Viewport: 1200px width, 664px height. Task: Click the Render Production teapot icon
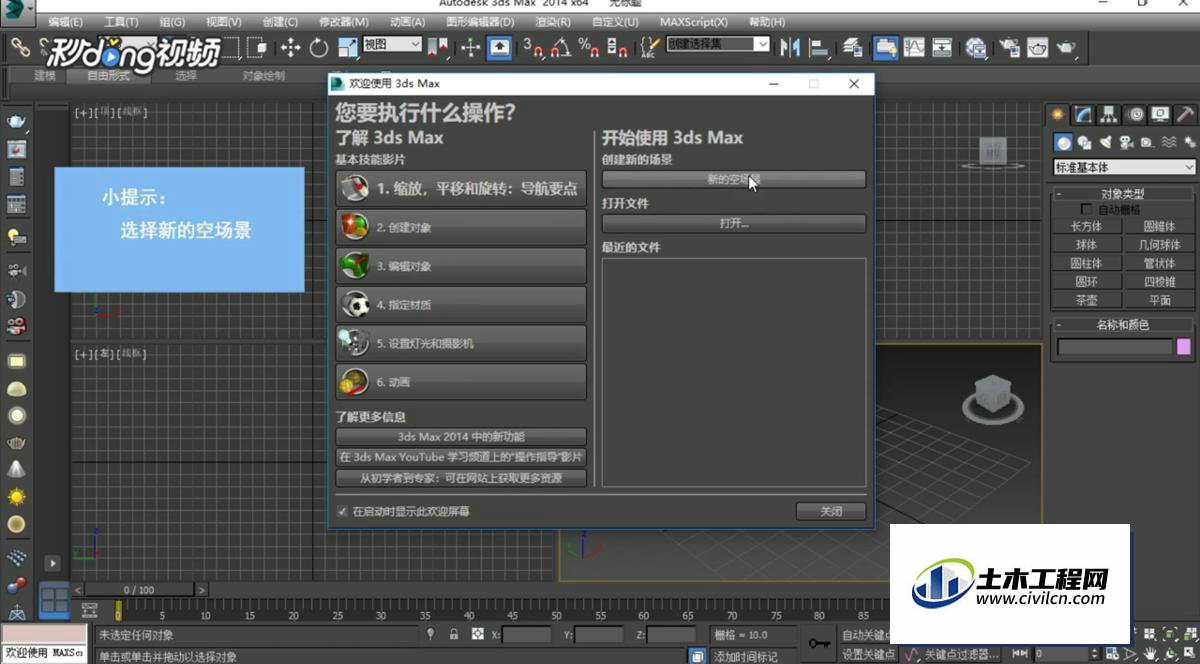(x=1067, y=46)
